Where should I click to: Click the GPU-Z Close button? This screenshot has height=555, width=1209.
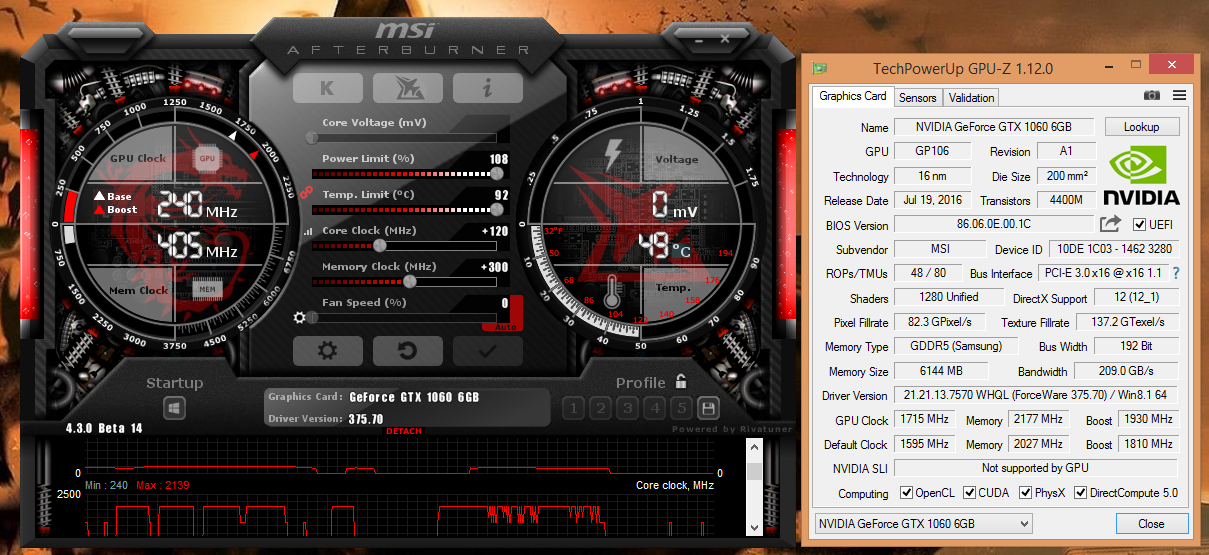(1151, 523)
